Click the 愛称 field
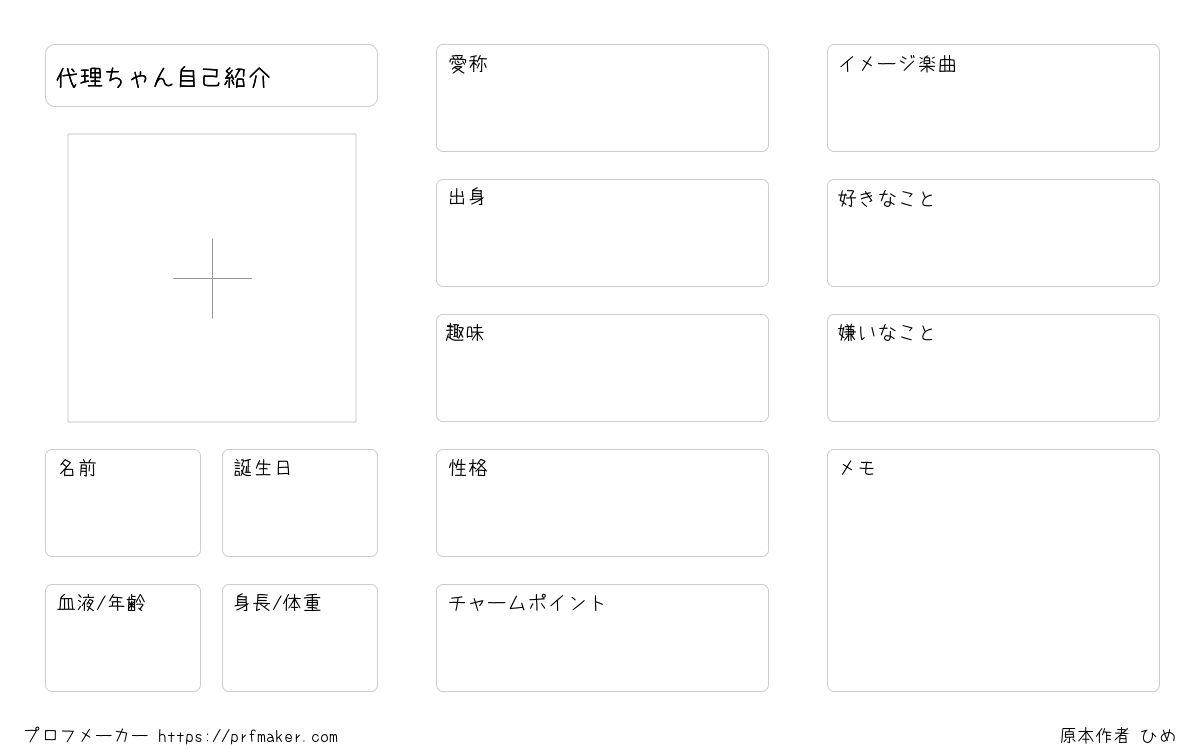The width and height of the screenshot is (1200, 750). click(602, 98)
